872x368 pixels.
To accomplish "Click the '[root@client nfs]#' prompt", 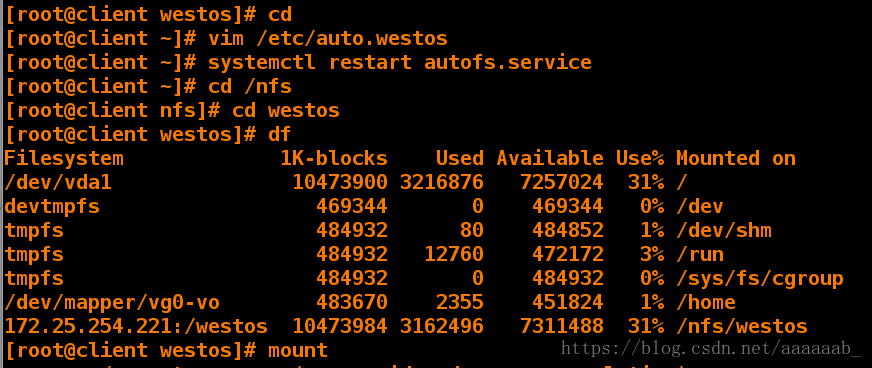I will tap(114, 110).
